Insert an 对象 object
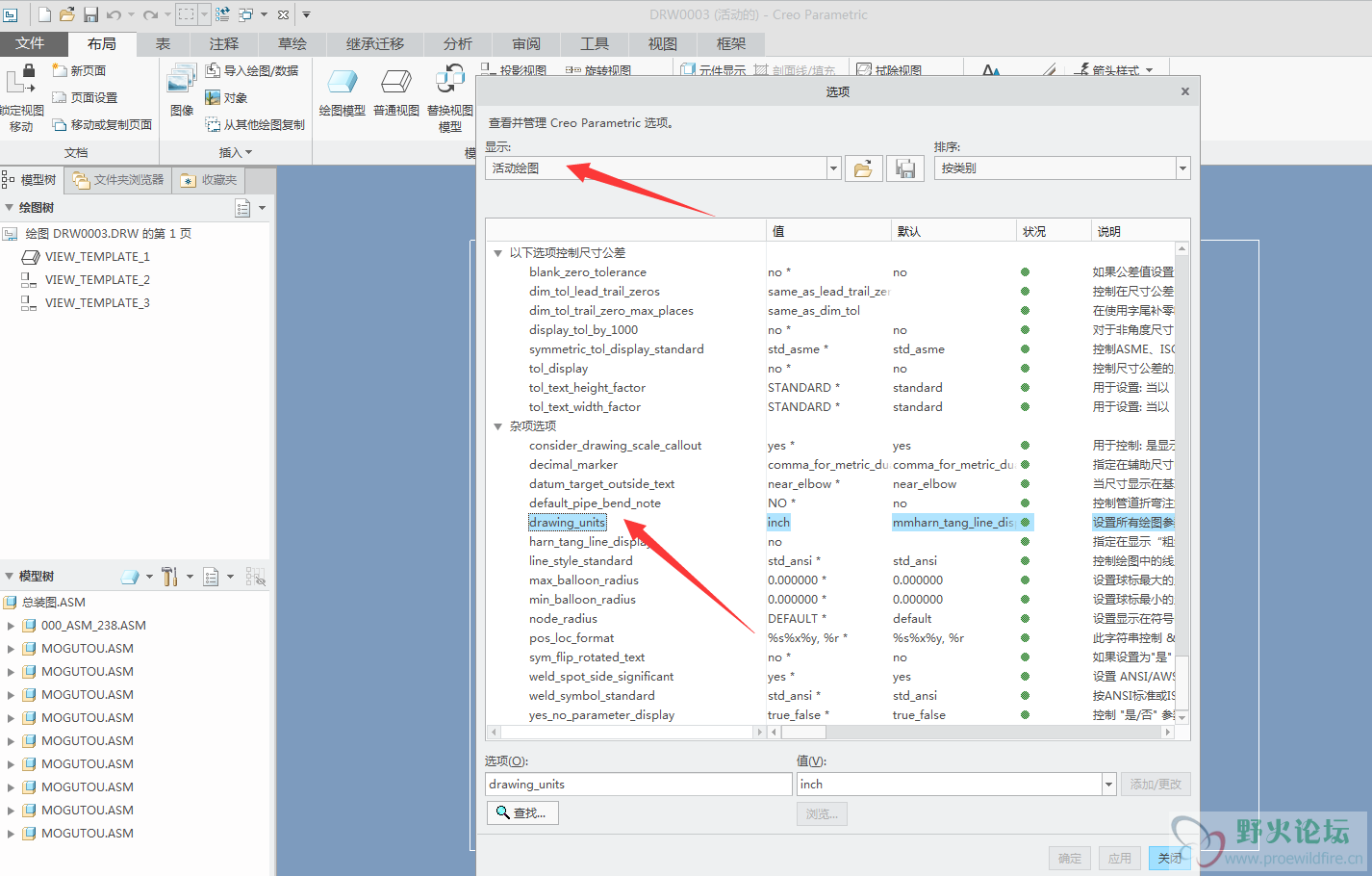Image resolution: width=1372 pixels, height=876 pixels. [226, 98]
